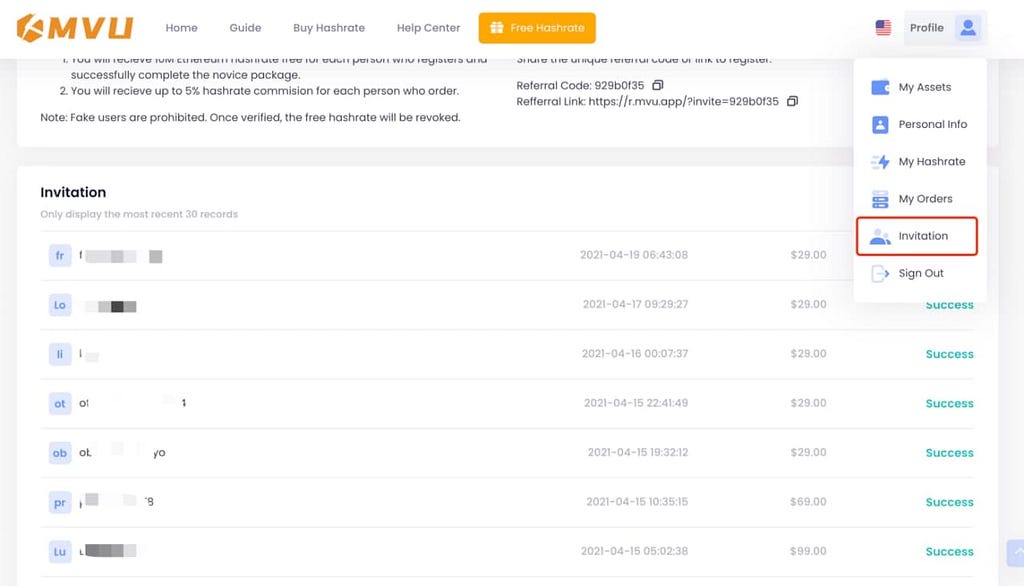The height and width of the screenshot is (586, 1024).
Task: Click date 2021-04-15 22:41:49
Action: pyautogui.click(x=635, y=403)
